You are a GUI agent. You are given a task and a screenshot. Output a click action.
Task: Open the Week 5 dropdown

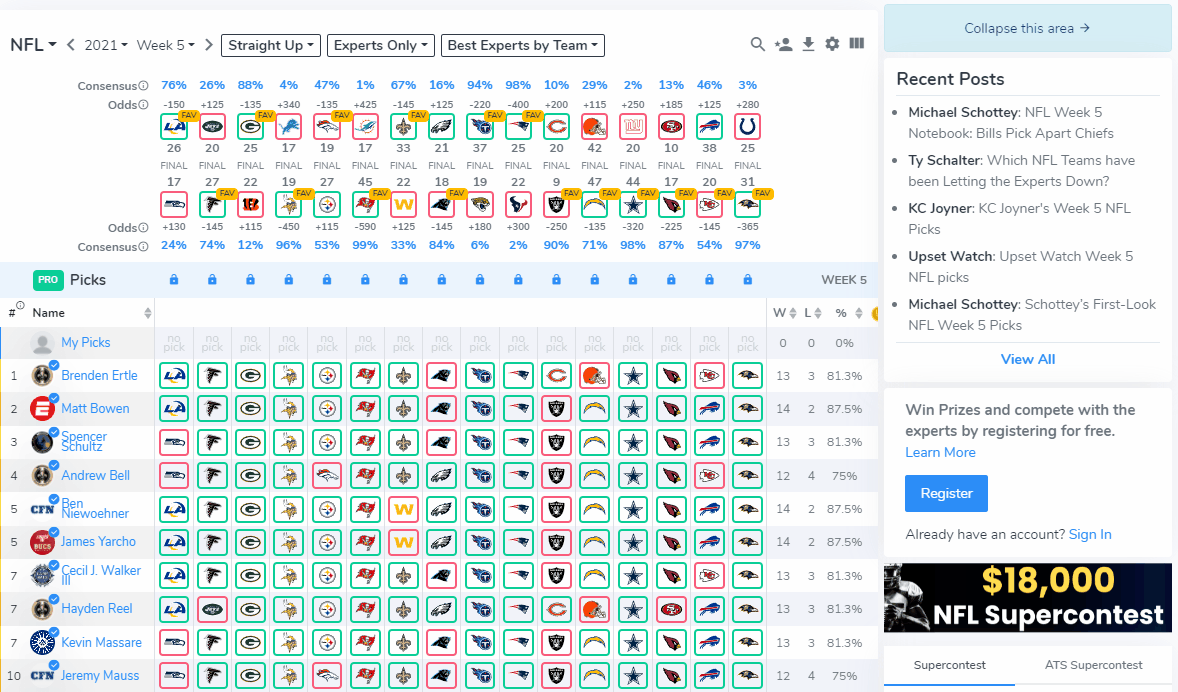165,45
